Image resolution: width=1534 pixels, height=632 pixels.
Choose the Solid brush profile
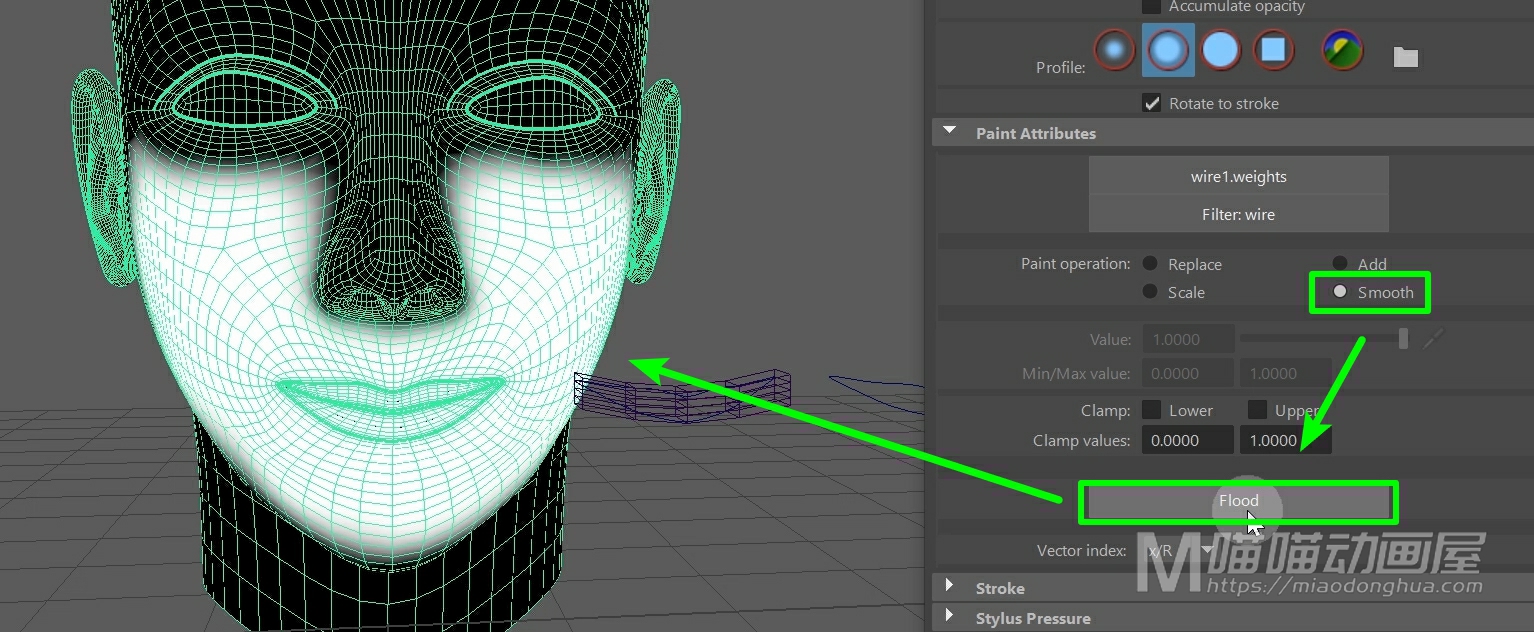1221,49
